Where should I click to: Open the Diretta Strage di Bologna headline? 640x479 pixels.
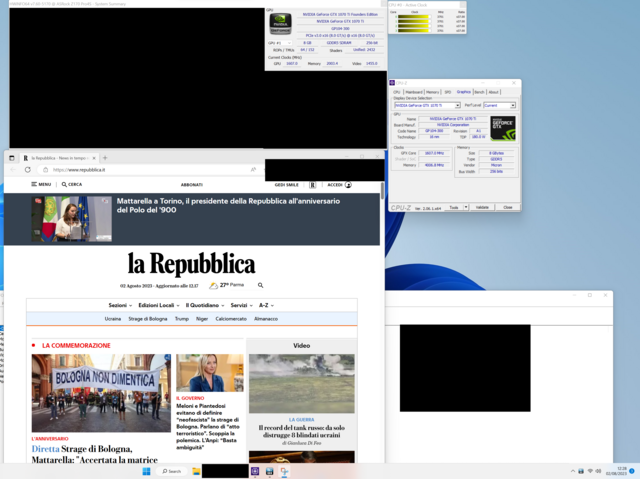94,454
